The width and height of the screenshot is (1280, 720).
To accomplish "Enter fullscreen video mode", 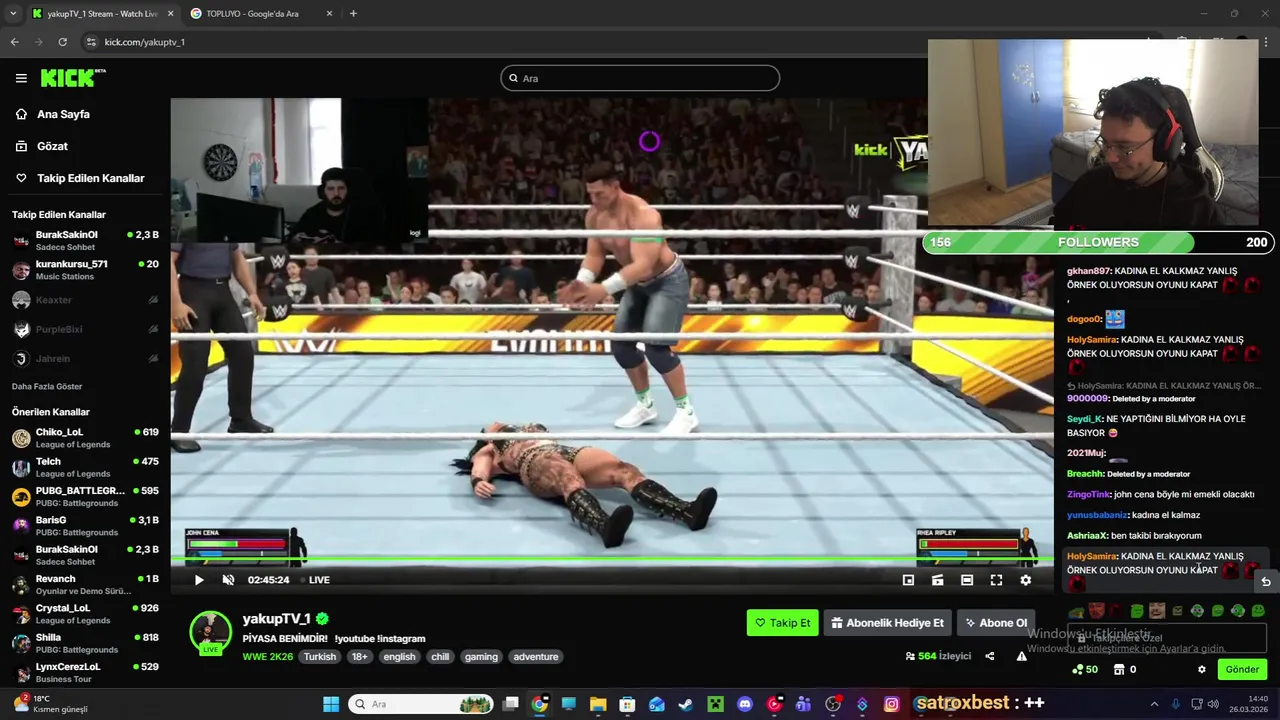I will pyautogui.click(x=996, y=580).
